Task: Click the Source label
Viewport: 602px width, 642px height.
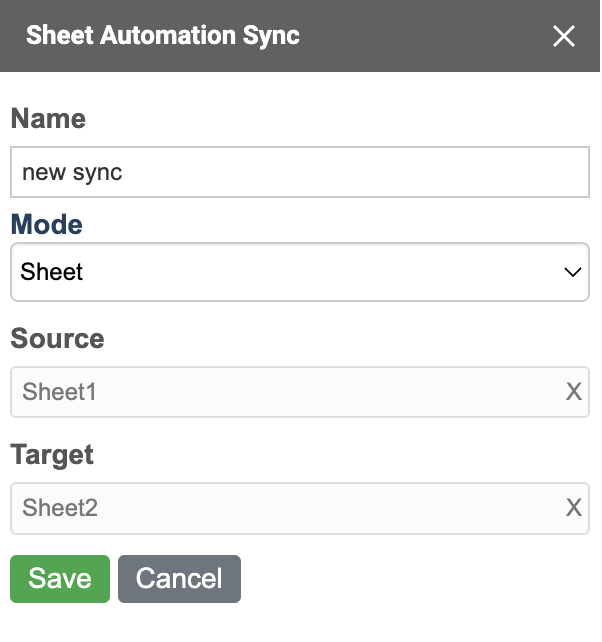Action: pos(57,339)
